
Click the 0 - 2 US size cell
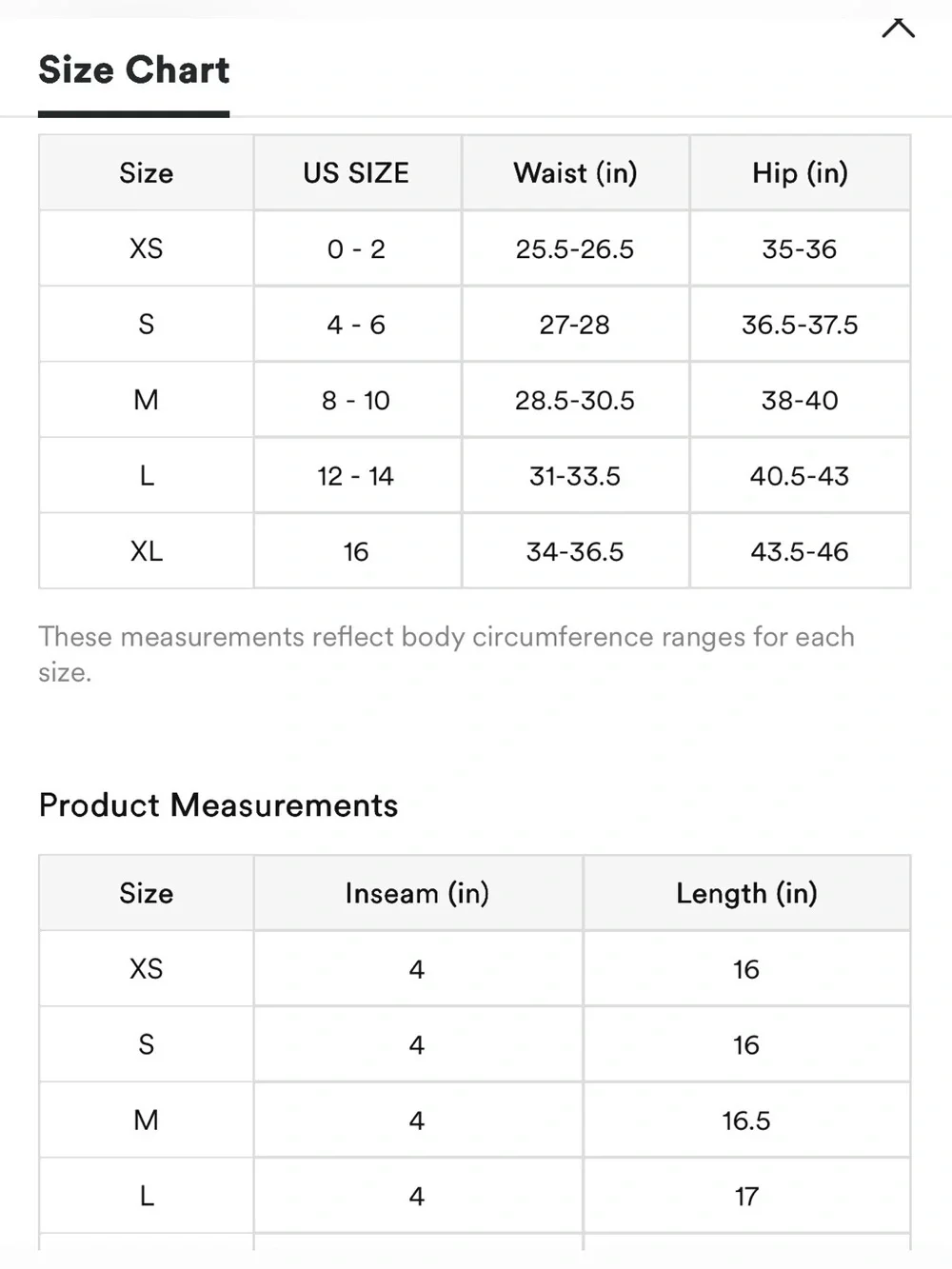[x=356, y=248]
